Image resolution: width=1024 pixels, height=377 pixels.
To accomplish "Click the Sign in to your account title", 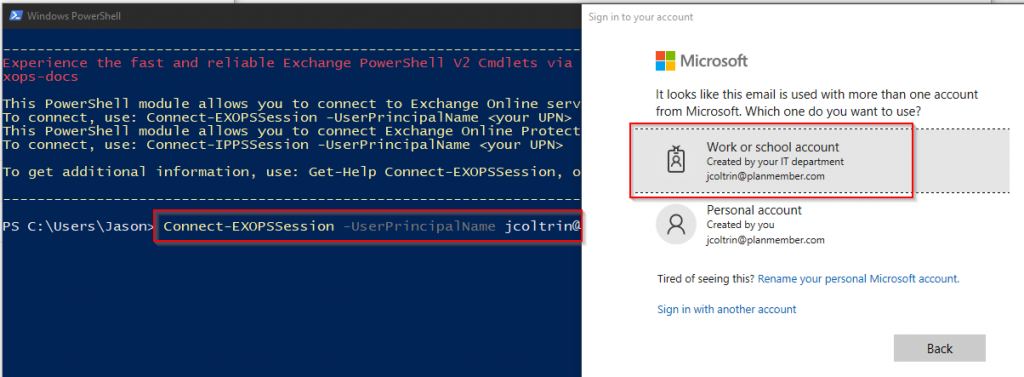I will point(641,17).
